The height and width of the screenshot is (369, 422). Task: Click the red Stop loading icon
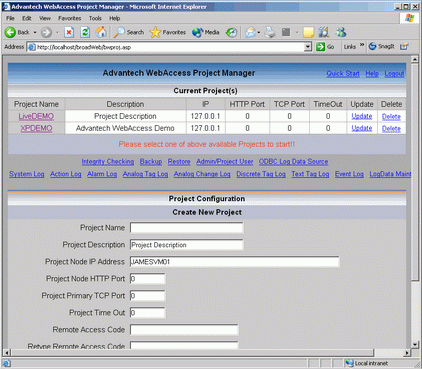point(69,32)
